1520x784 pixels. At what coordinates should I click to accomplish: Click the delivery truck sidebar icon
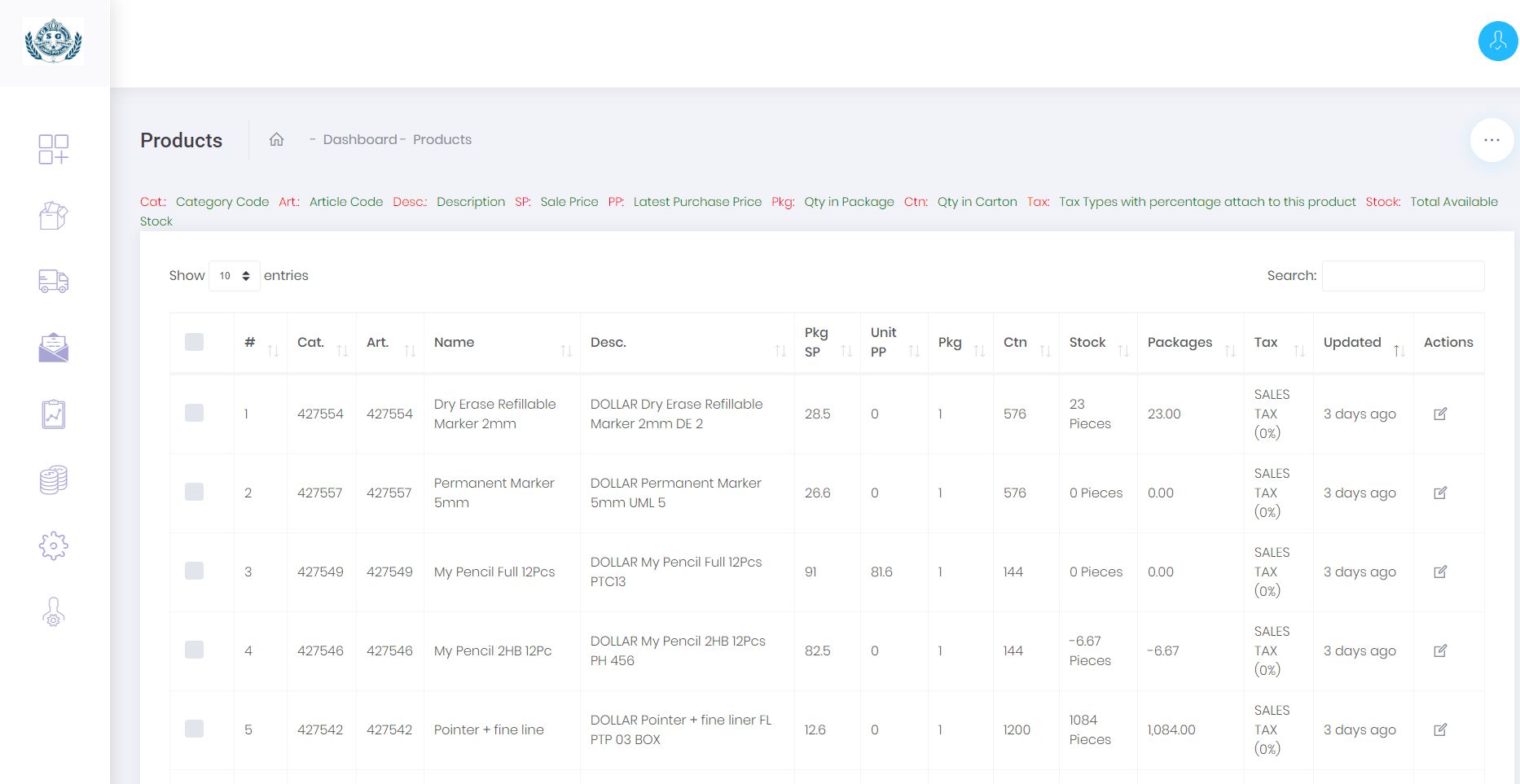54,281
